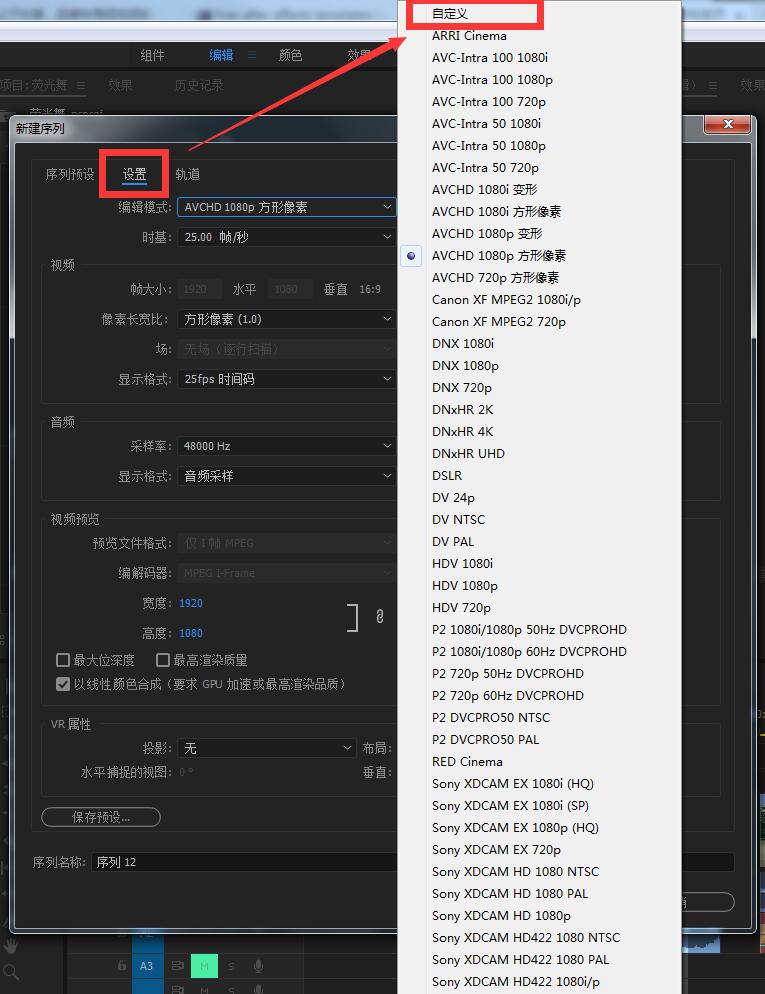This screenshot has width=765, height=994.
Task: Select DV PAL editing mode
Action: pos(453,542)
